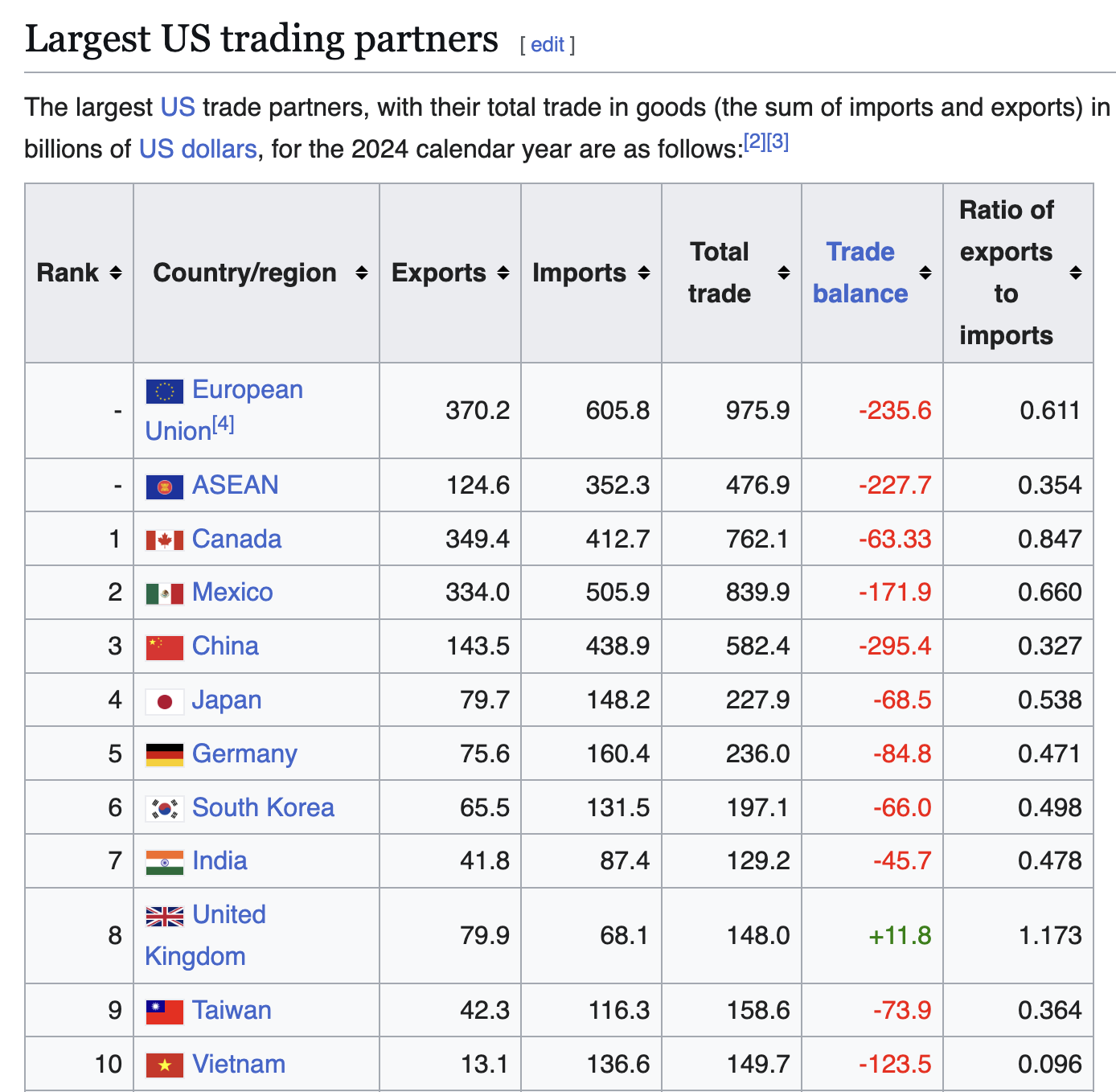Select the Largest US trading partners heading
This screenshot has width=1116, height=1092.
point(261,39)
